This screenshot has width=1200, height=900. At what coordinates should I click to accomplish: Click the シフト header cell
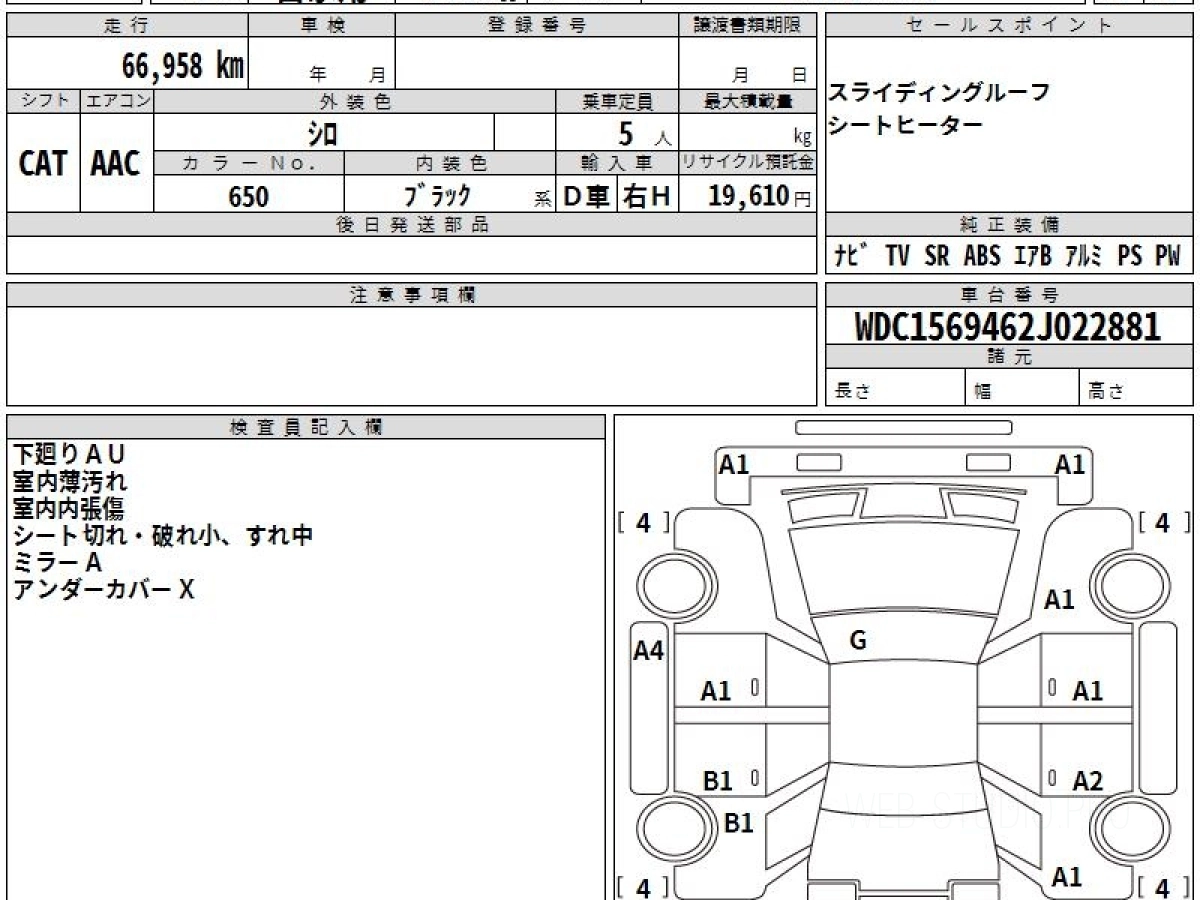pos(43,101)
